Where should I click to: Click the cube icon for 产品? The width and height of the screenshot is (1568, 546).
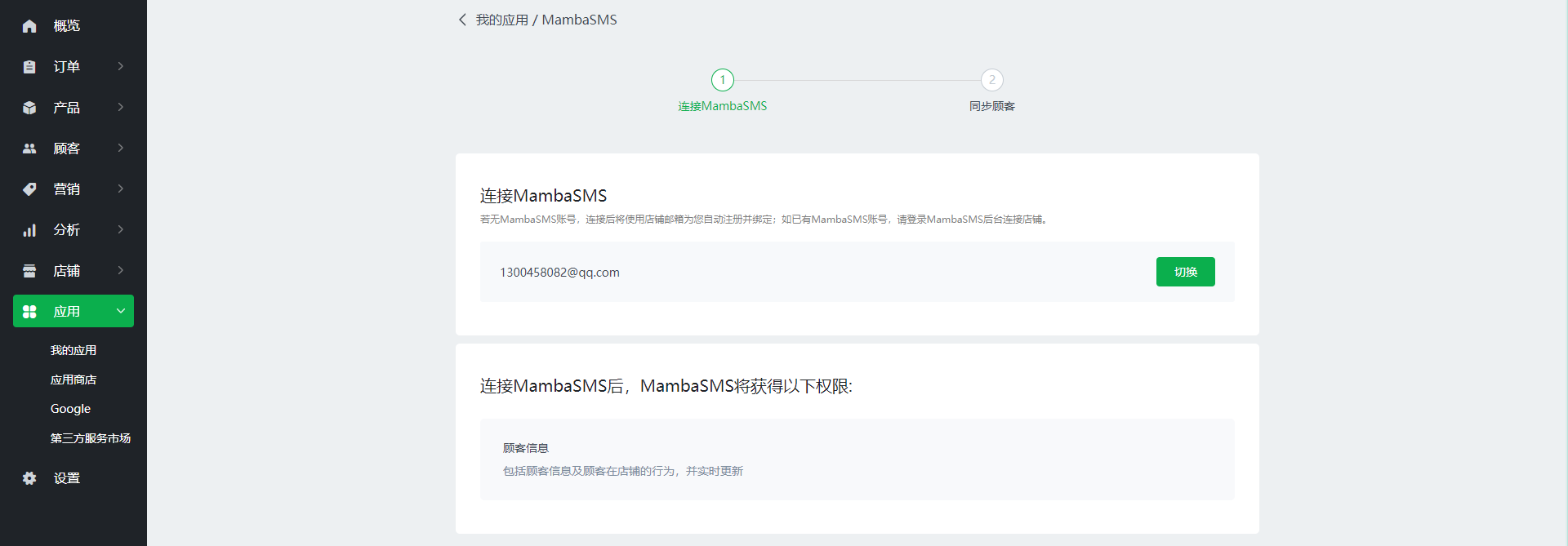click(x=29, y=108)
